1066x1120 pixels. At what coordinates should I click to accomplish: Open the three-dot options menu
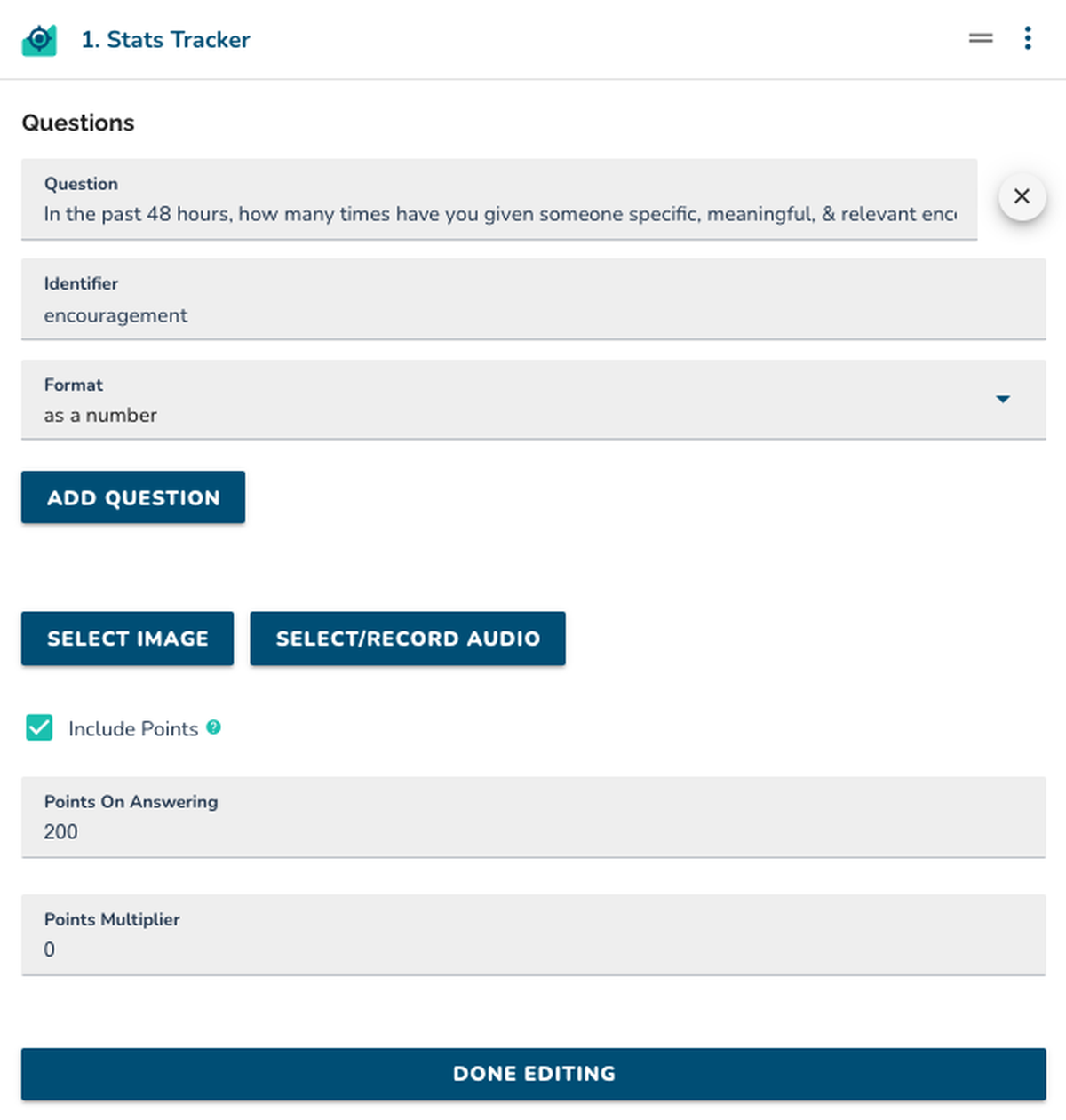(x=1027, y=38)
